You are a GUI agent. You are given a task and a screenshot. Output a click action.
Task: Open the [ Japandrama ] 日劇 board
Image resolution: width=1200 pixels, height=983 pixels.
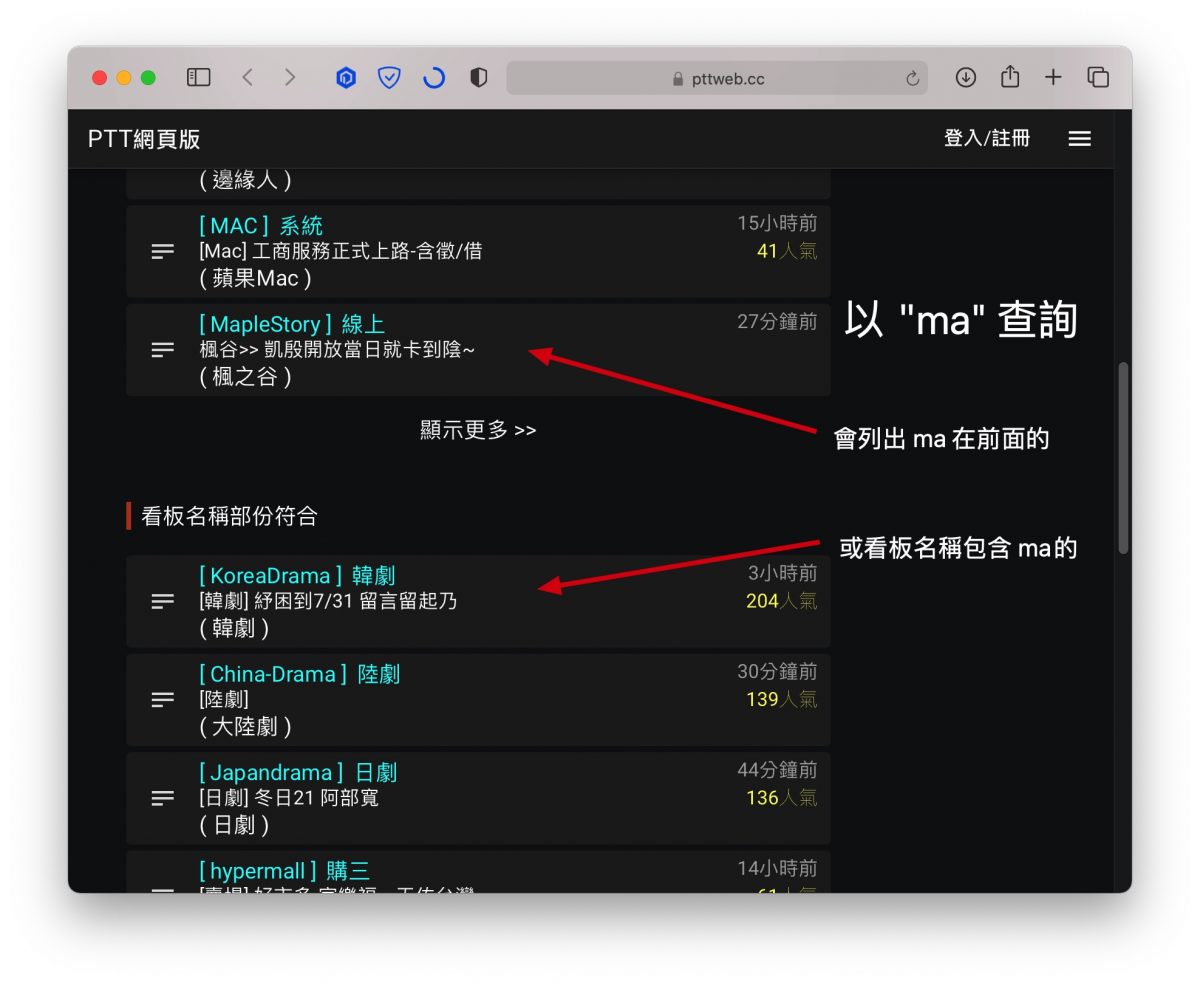[298, 773]
